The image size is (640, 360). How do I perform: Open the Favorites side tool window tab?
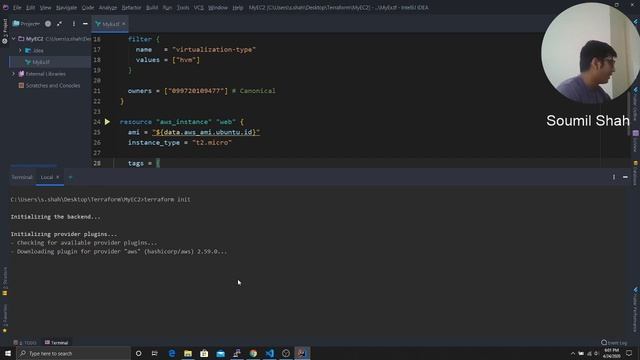click(x=5, y=318)
